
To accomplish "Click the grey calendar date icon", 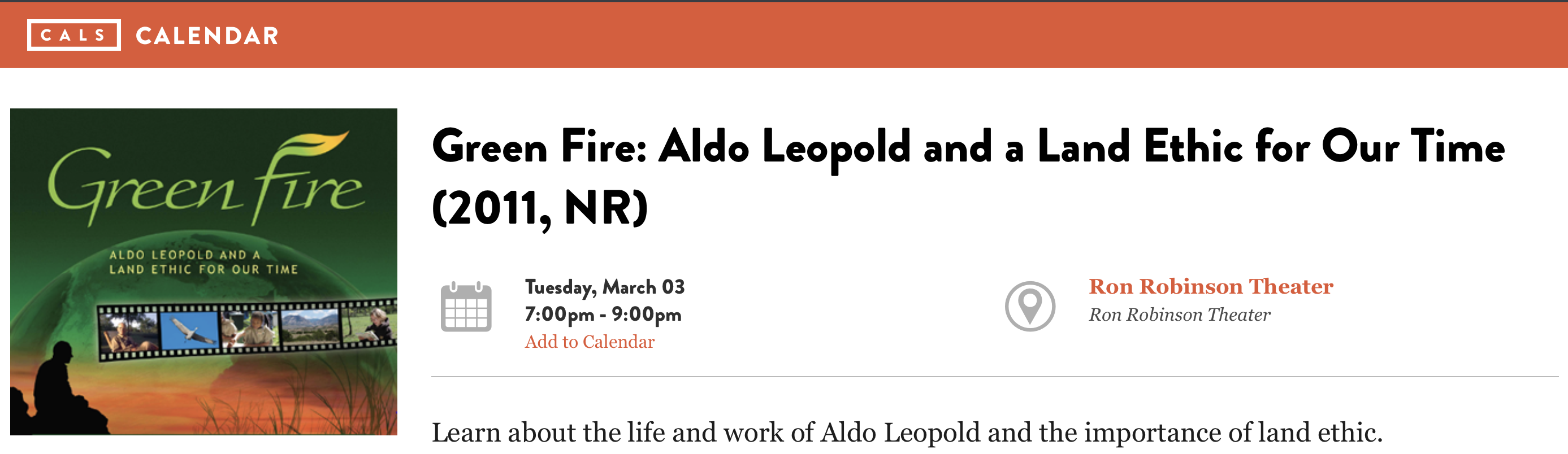I will [466, 306].
